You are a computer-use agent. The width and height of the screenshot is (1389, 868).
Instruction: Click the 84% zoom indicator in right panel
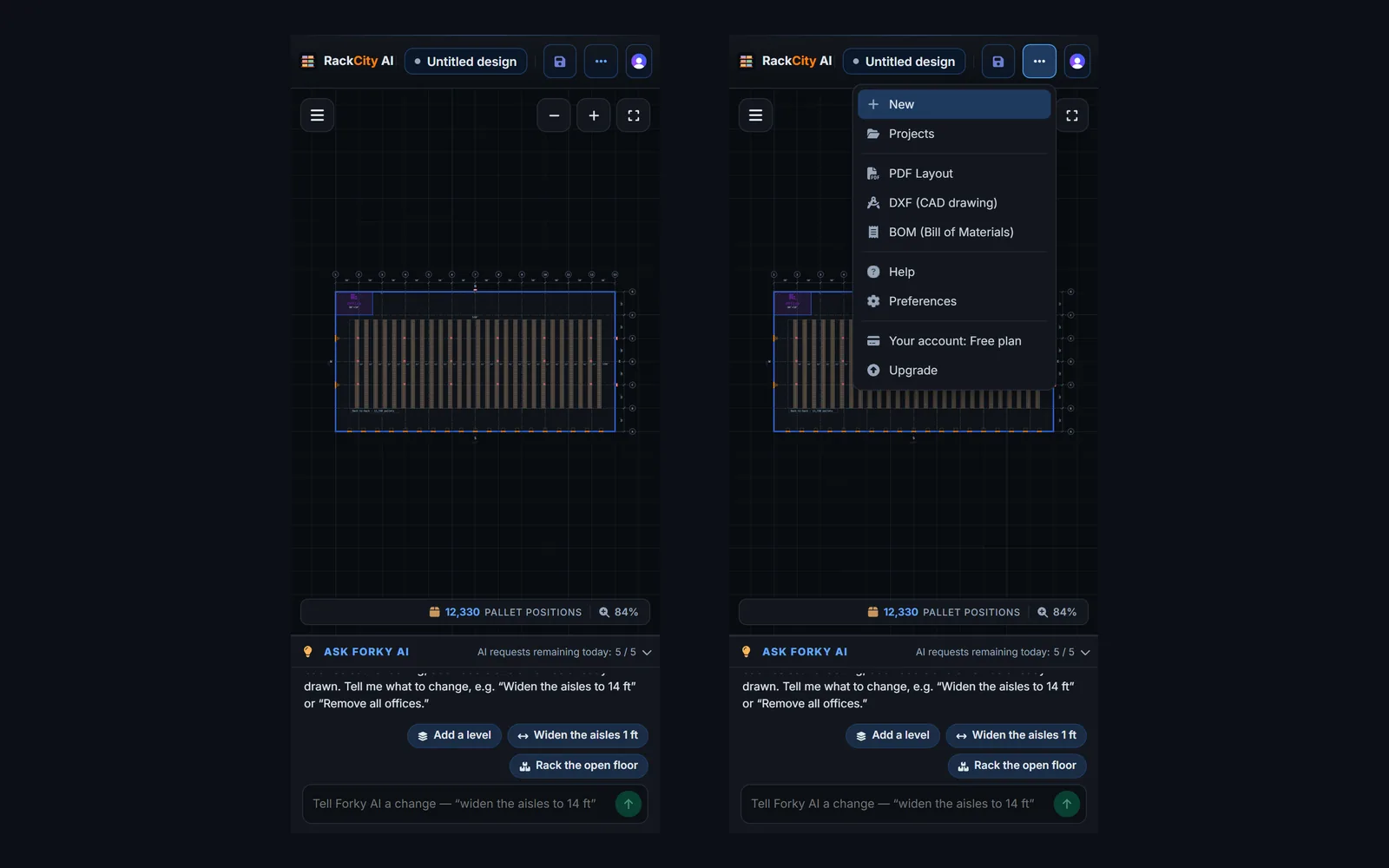coord(1057,612)
